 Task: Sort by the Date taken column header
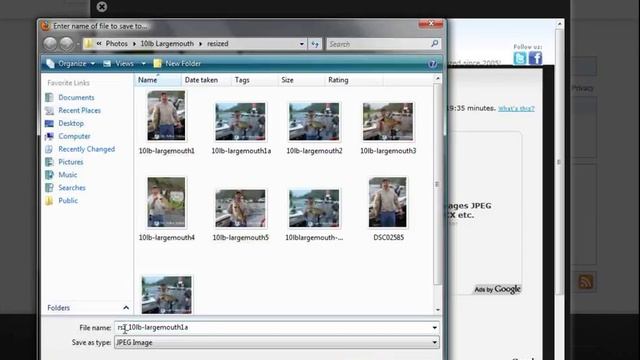coord(206,80)
